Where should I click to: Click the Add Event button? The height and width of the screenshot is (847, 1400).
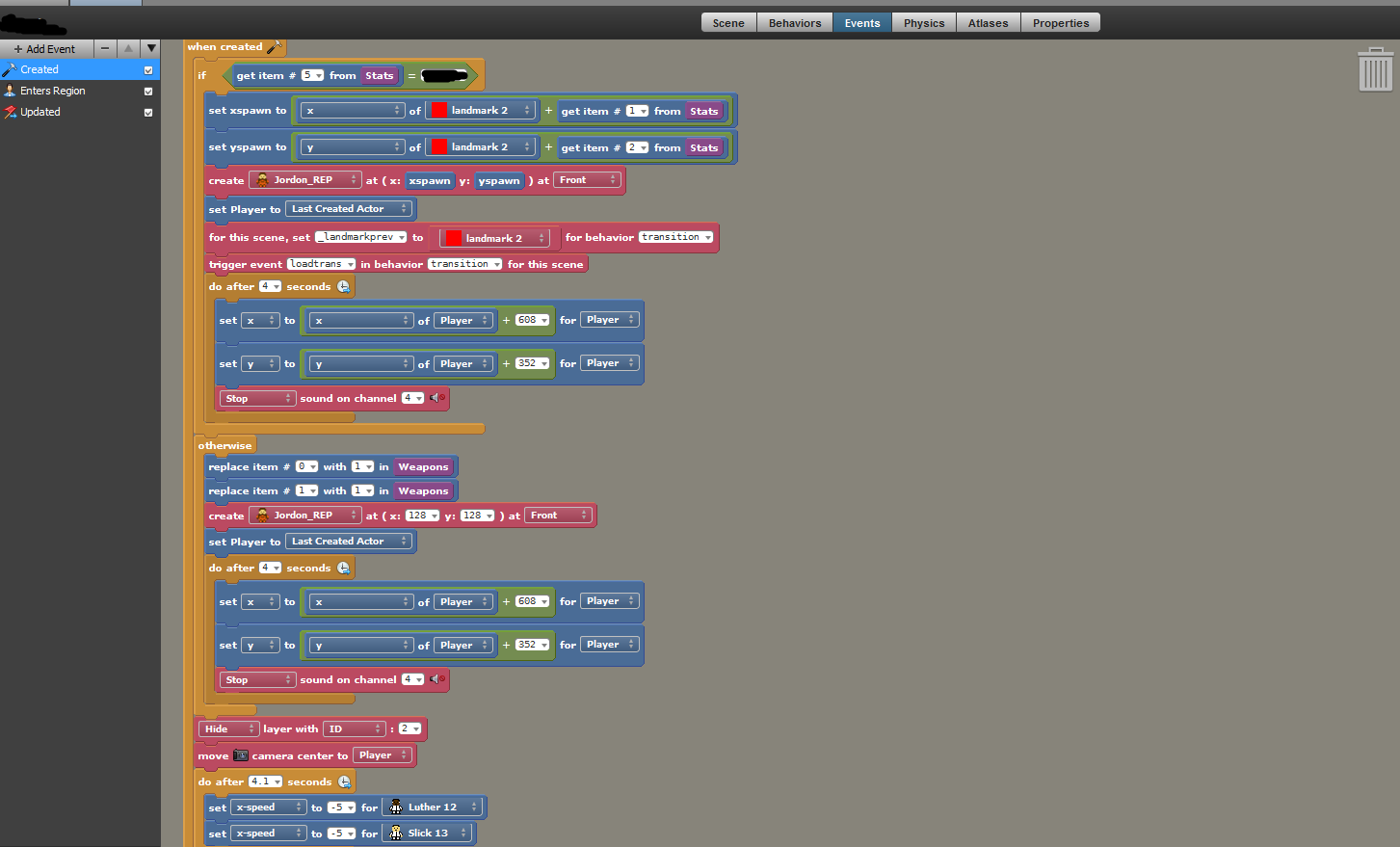pos(45,49)
